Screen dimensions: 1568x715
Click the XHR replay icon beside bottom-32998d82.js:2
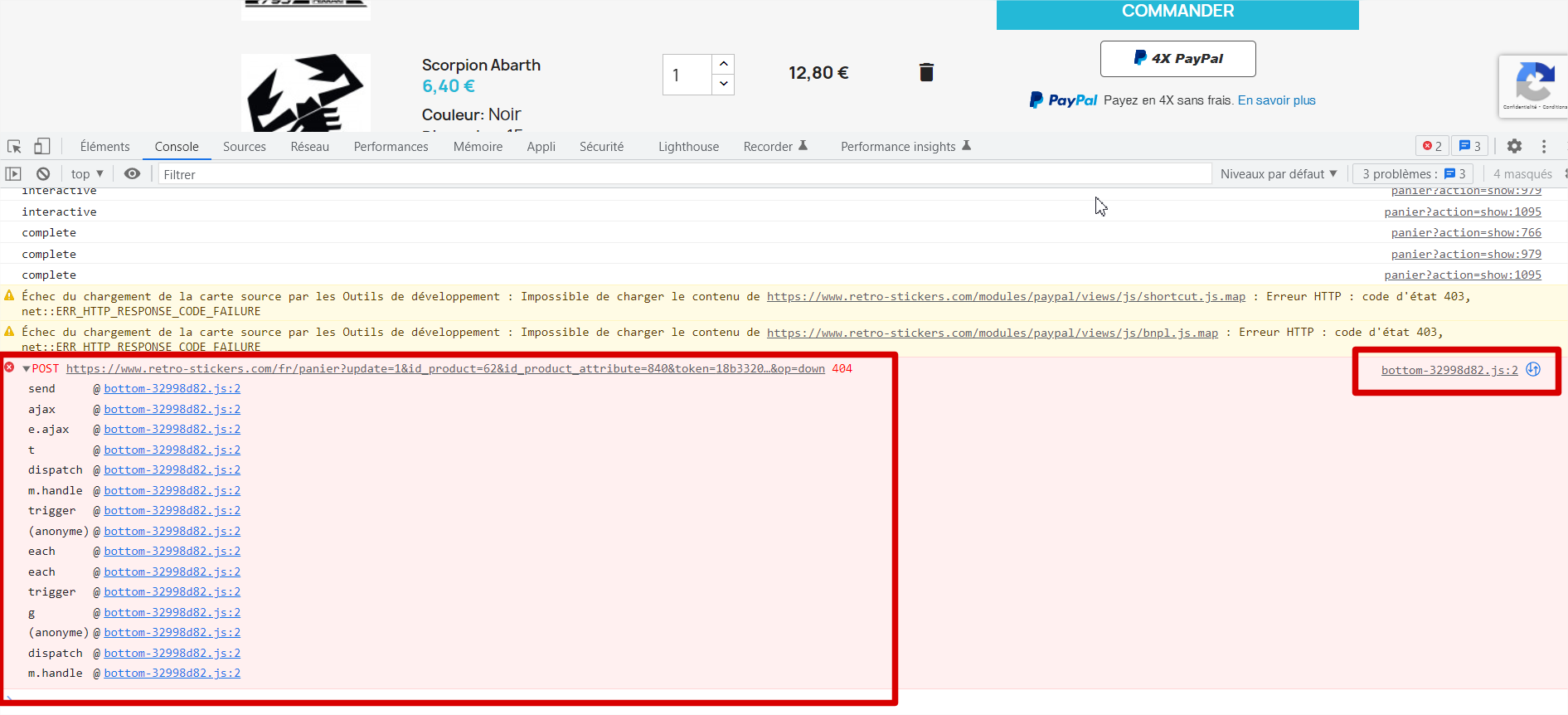tap(1533, 370)
